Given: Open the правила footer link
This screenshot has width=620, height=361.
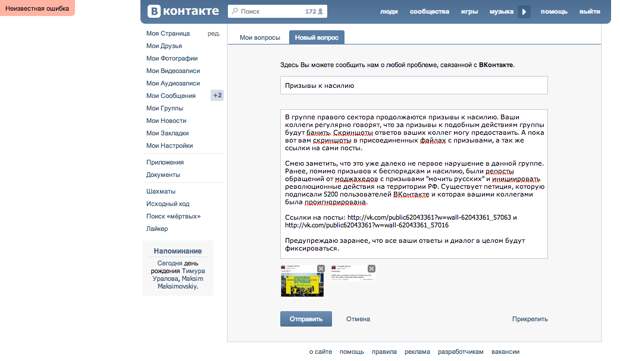Looking at the screenshot, I should point(384,352).
